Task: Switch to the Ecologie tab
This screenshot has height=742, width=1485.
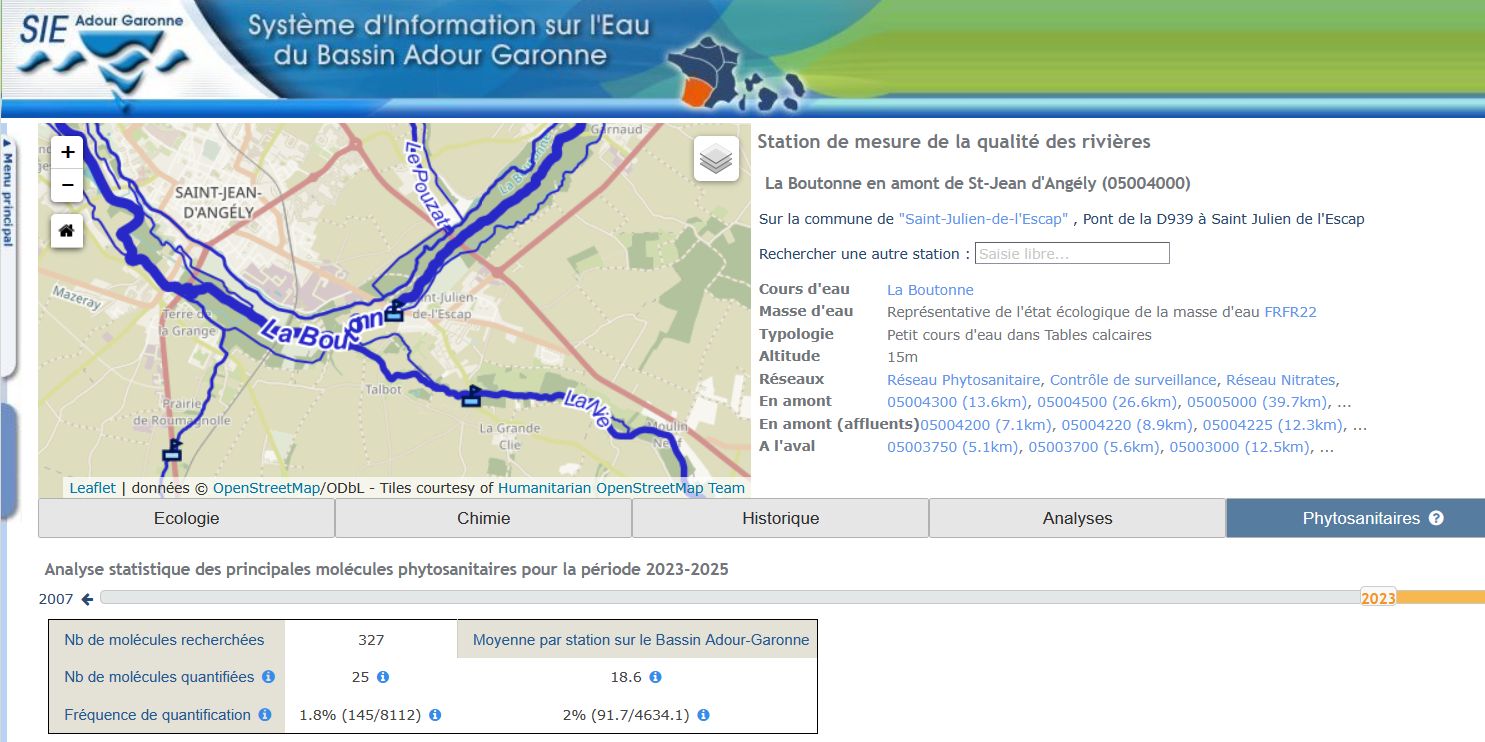Action: tap(186, 518)
